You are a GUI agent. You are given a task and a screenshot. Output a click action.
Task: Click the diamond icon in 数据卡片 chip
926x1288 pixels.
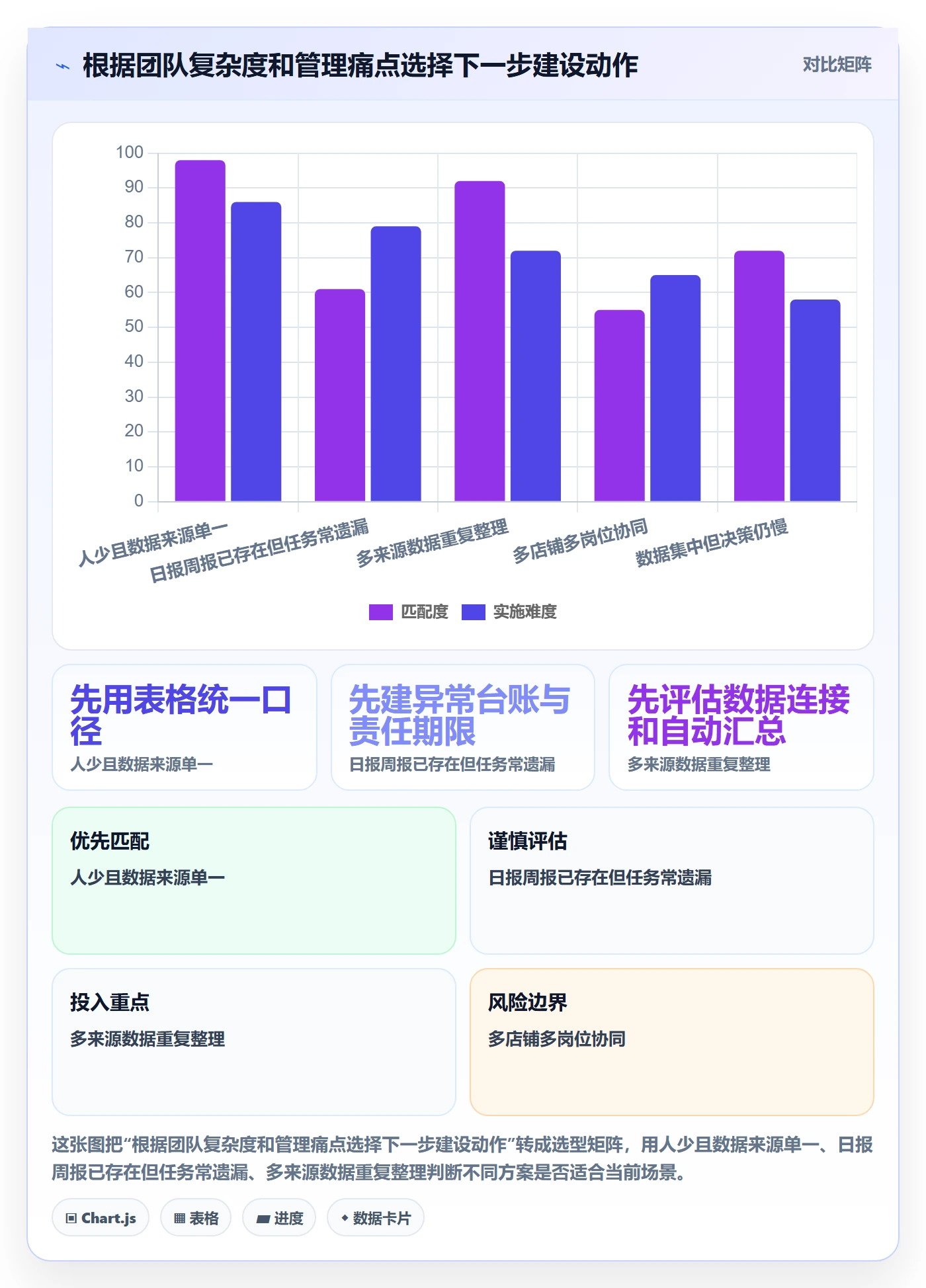tap(345, 1217)
